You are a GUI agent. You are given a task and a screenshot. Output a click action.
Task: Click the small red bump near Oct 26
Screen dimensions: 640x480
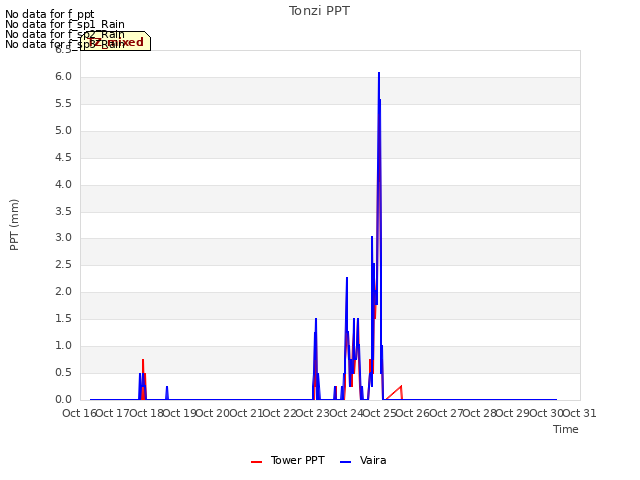(401, 387)
